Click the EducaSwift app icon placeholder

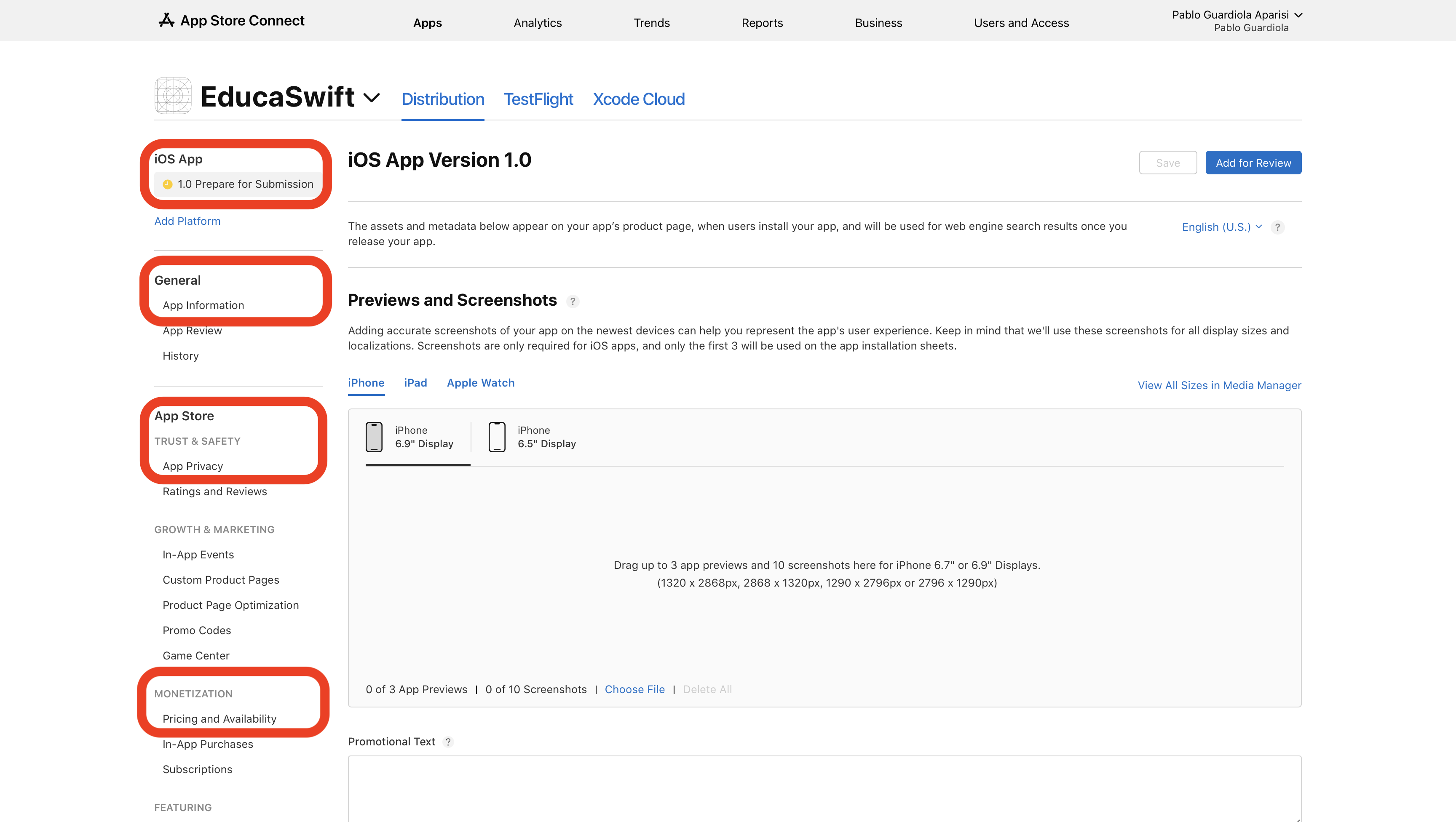[173, 96]
